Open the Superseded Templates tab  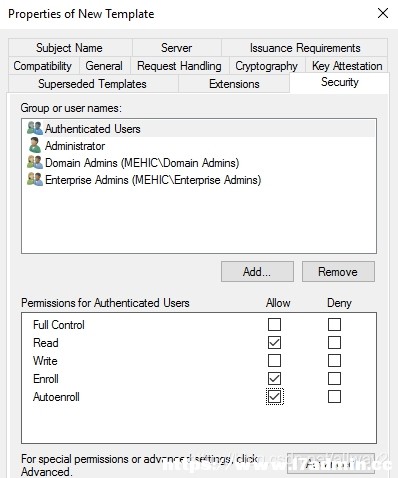pyautogui.click(x=92, y=84)
